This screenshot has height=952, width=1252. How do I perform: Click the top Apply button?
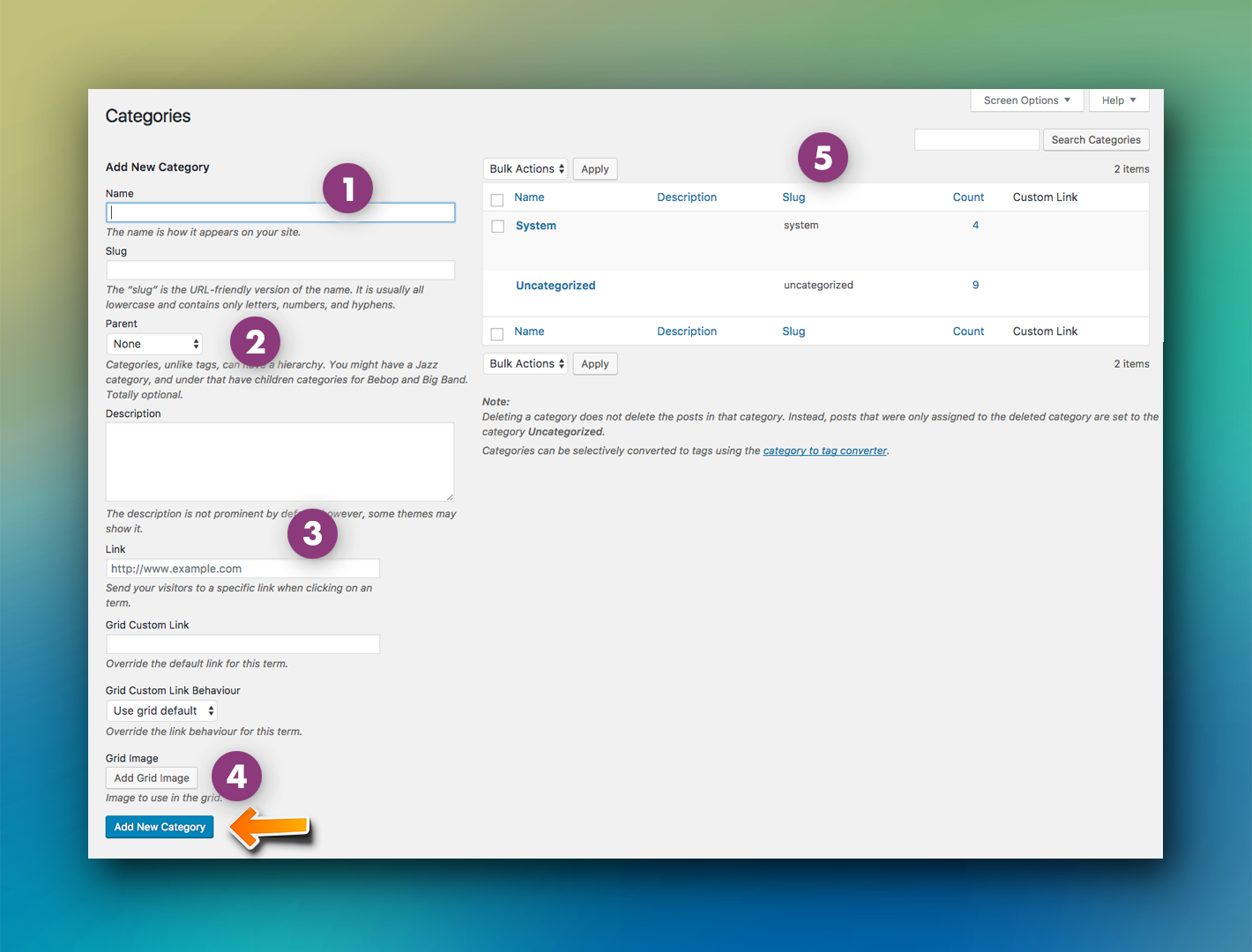[595, 169]
